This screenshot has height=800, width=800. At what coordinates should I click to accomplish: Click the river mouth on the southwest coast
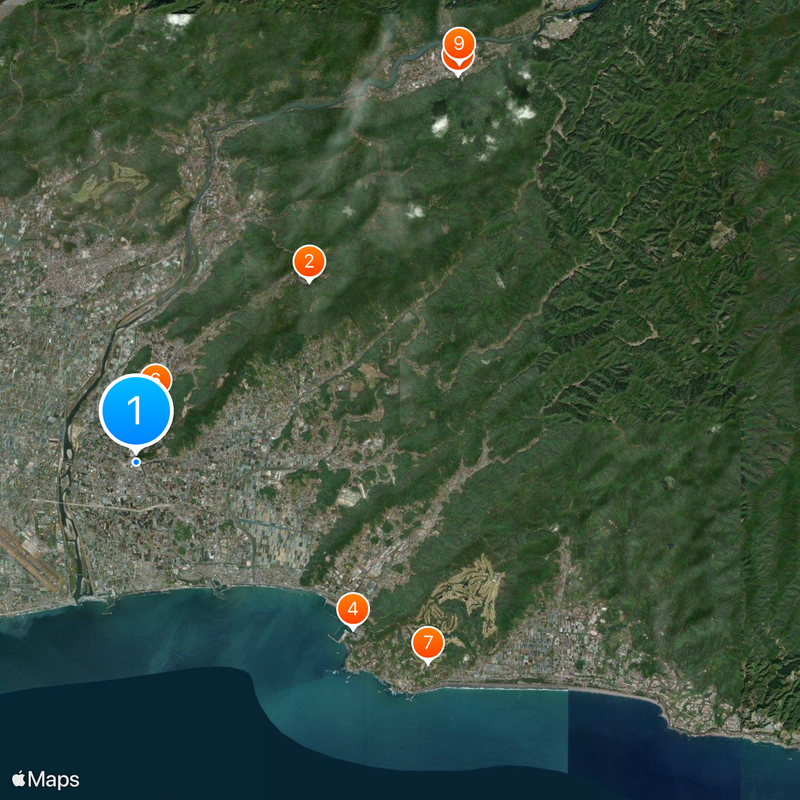[x=78, y=598]
